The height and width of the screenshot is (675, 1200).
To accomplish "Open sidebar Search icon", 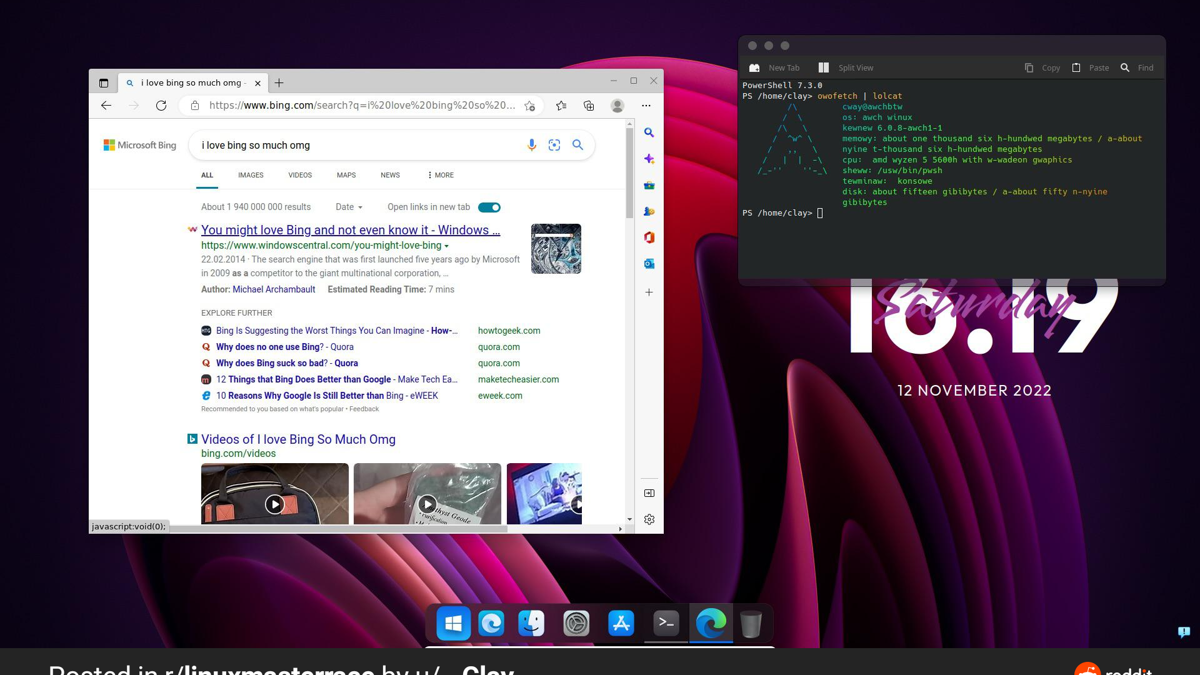I will 649,132.
